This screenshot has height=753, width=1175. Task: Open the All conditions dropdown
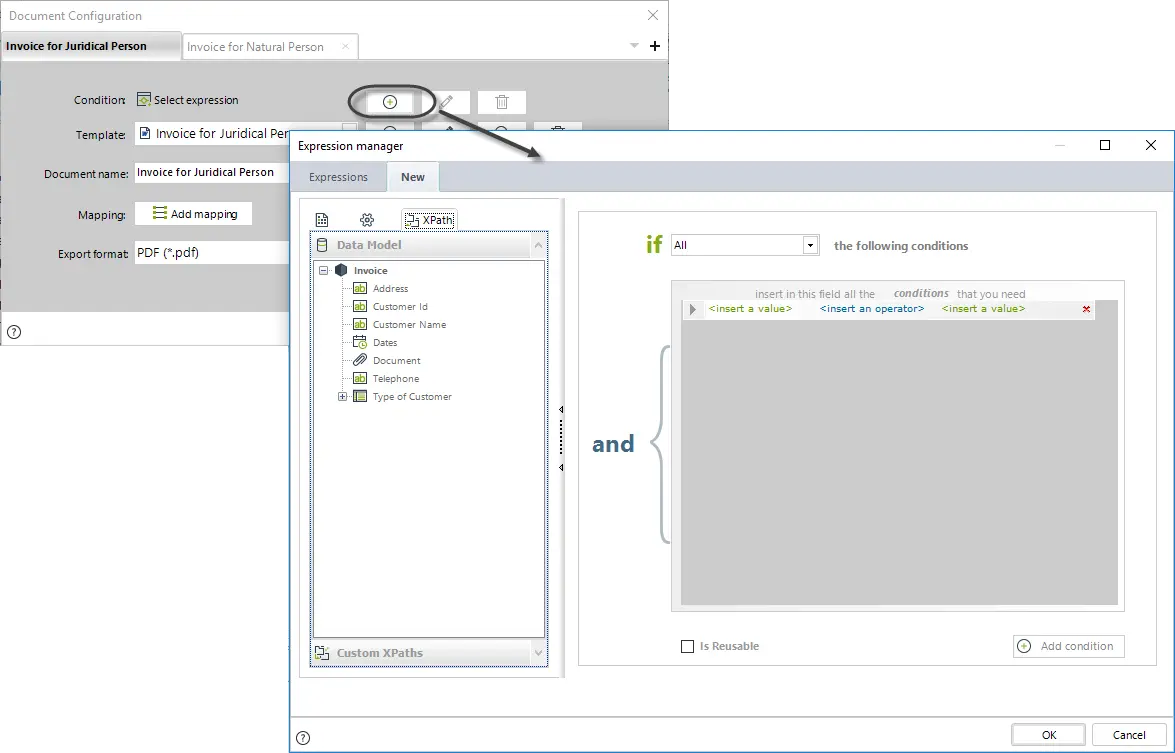pos(810,245)
